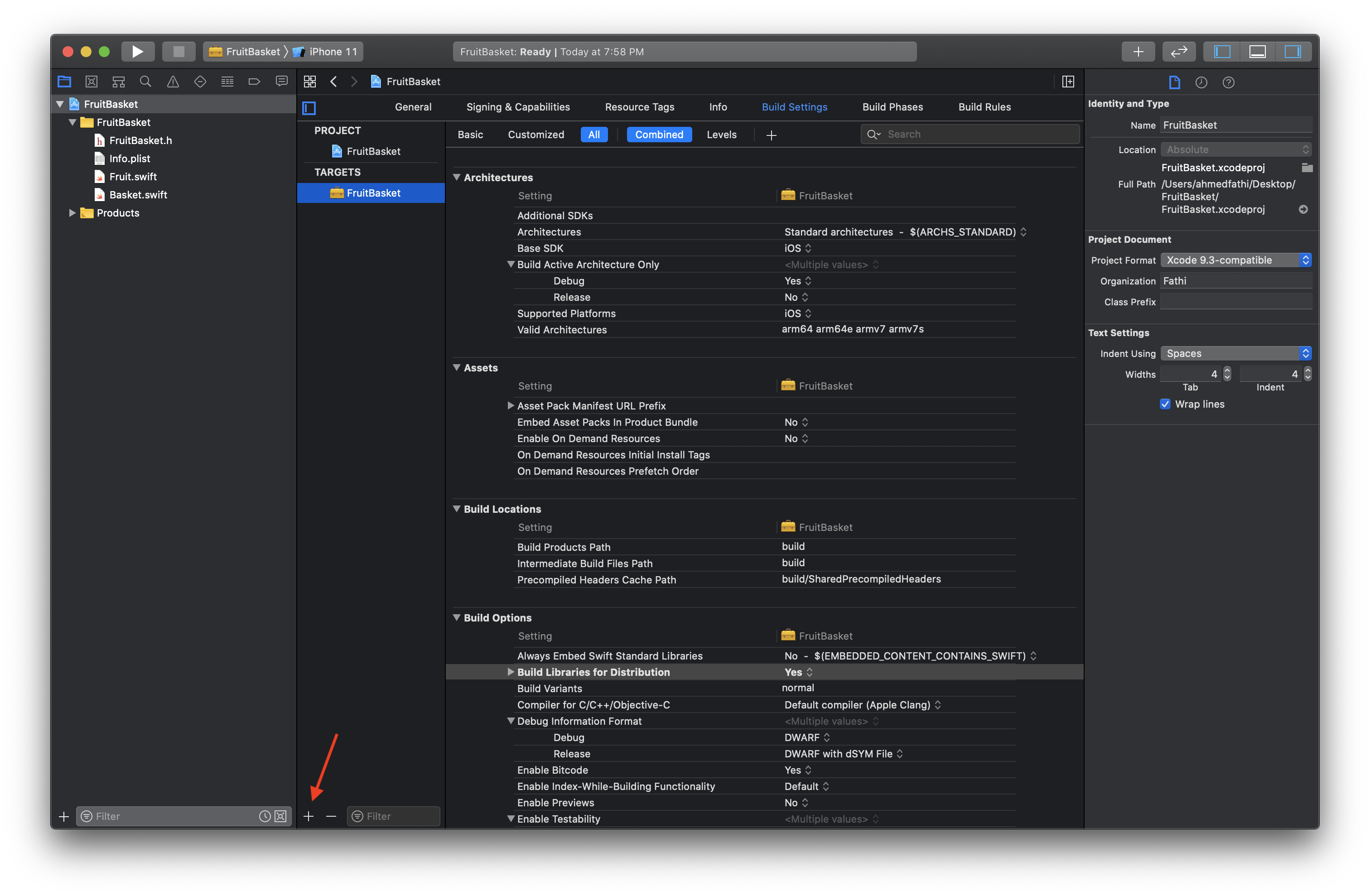Choose the project file location folder icon
Viewport: 1370px width, 896px height.
point(1307,168)
